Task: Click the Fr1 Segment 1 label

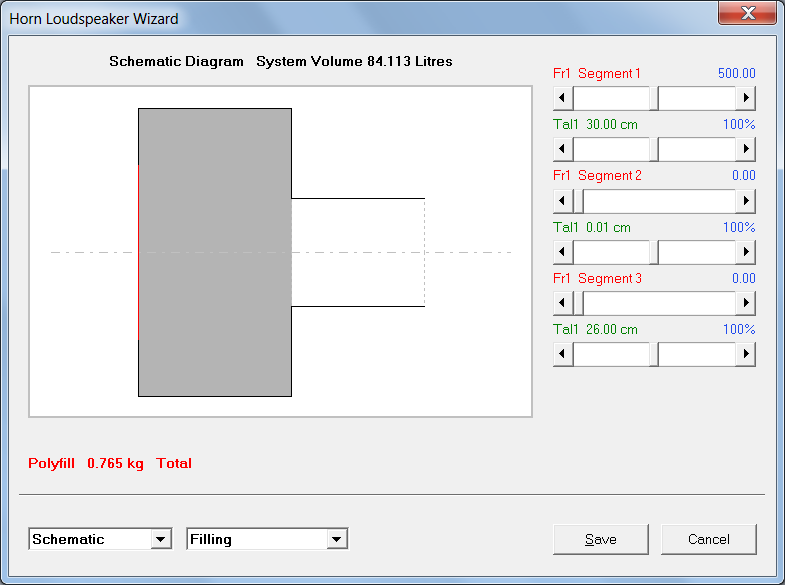Action: click(597, 74)
